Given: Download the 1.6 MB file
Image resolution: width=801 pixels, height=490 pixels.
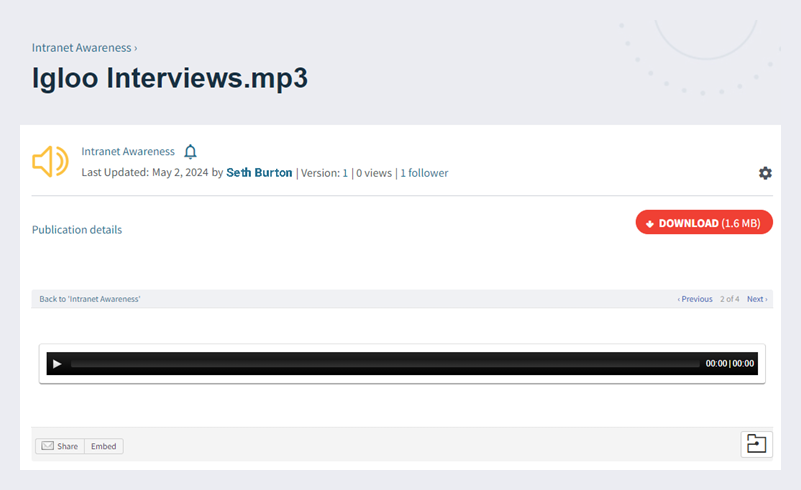Looking at the screenshot, I should [704, 222].
